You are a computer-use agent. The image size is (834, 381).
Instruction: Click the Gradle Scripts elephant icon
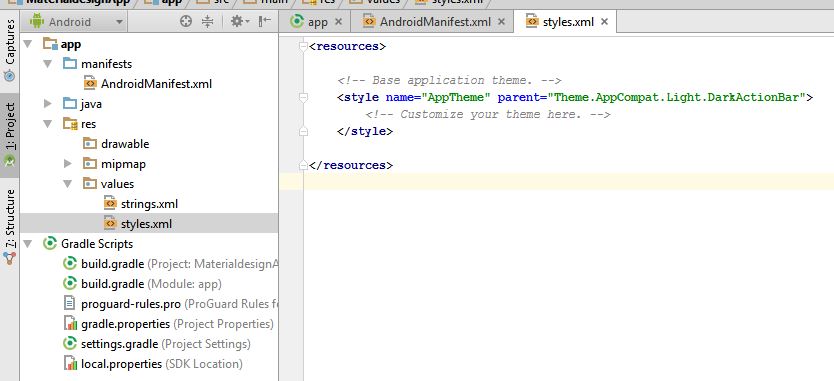tap(49, 244)
